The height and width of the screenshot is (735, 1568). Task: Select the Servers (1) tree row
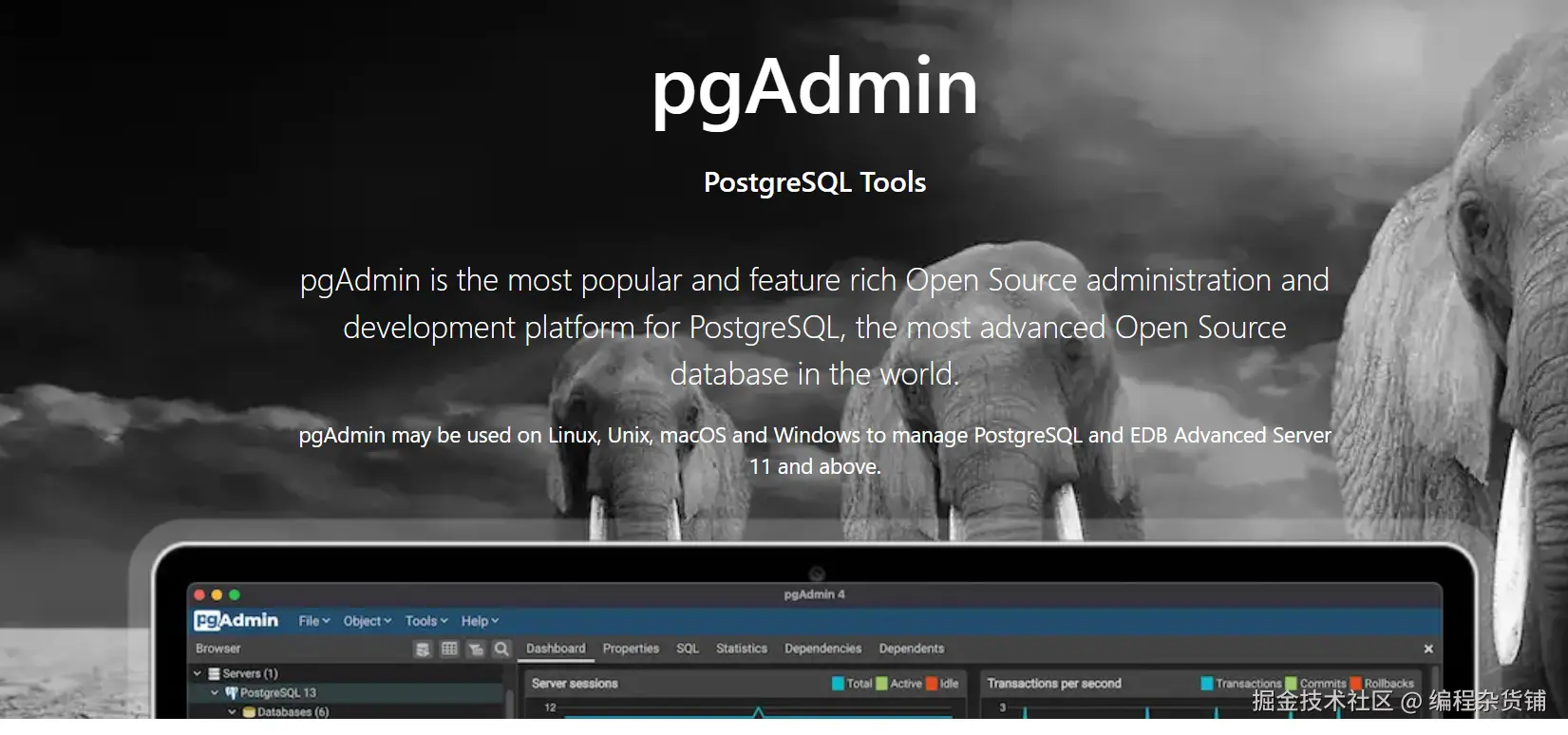[347, 673]
